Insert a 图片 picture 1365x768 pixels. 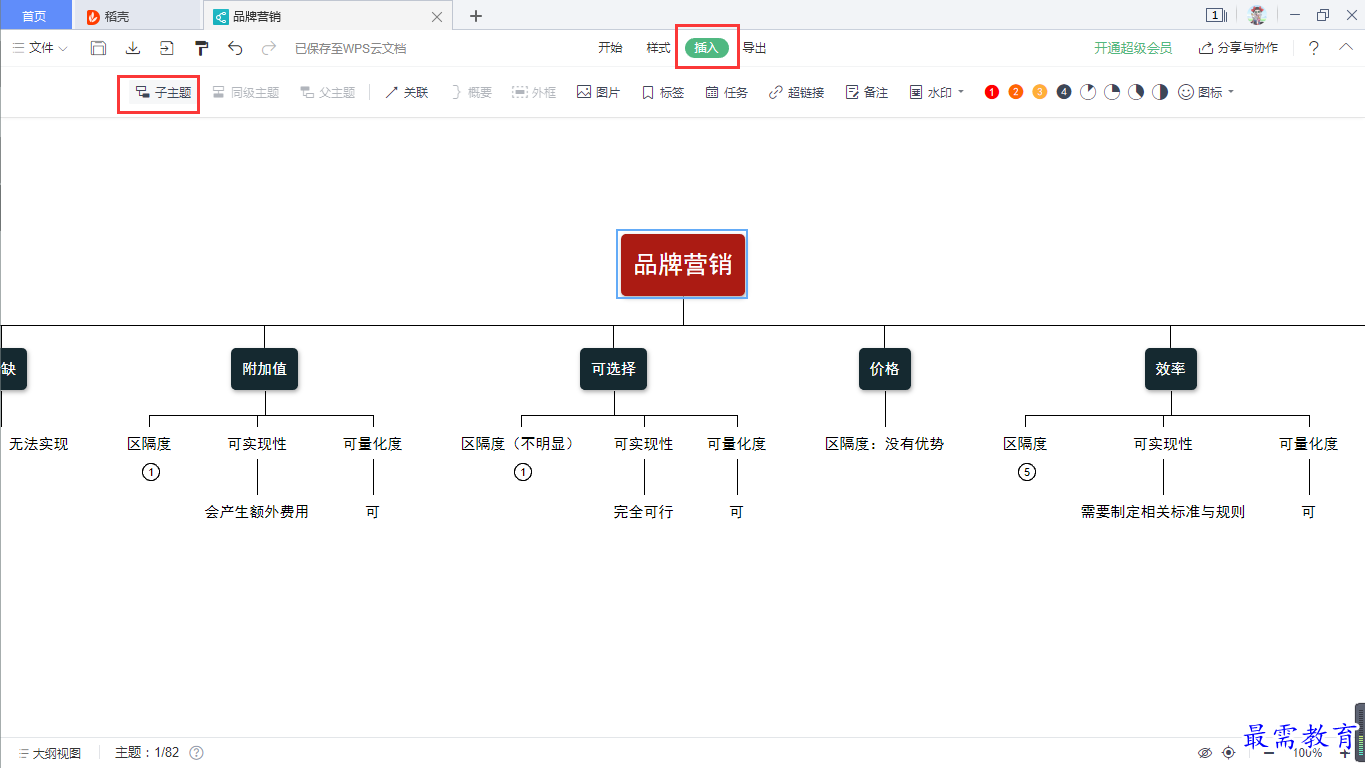tap(598, 92)
